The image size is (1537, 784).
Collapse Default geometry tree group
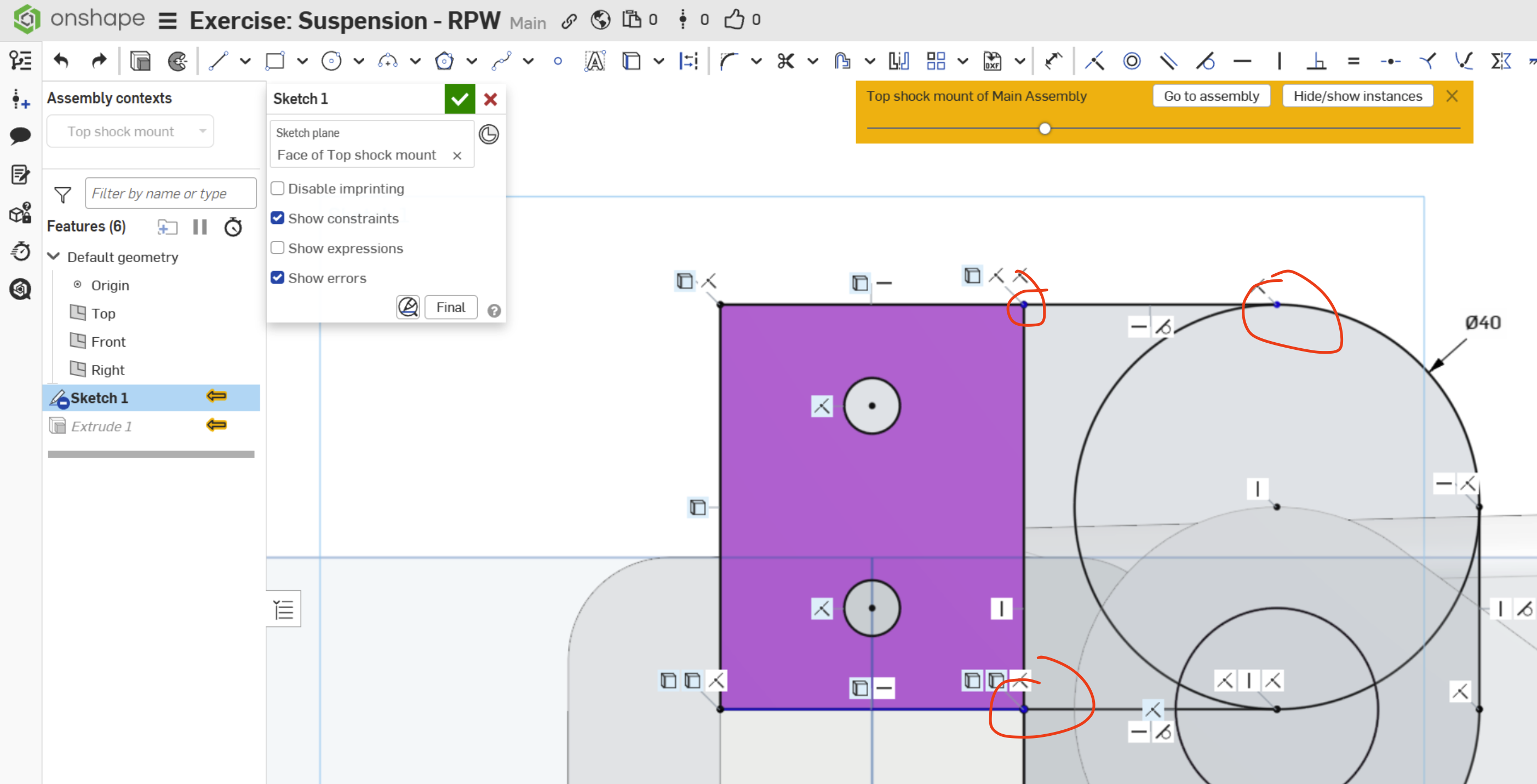pyautogui.click(x=54, y=257)
